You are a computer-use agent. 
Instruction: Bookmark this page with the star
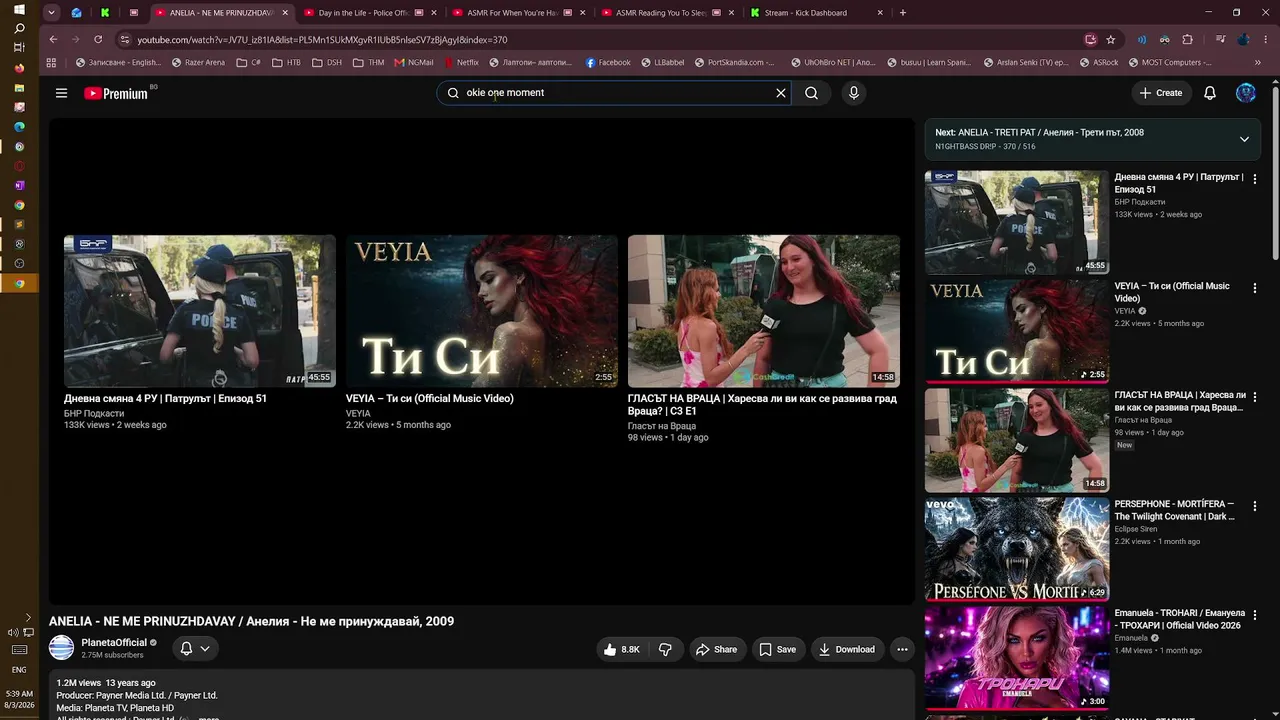pyautogui.click(x=1111, y=40)
